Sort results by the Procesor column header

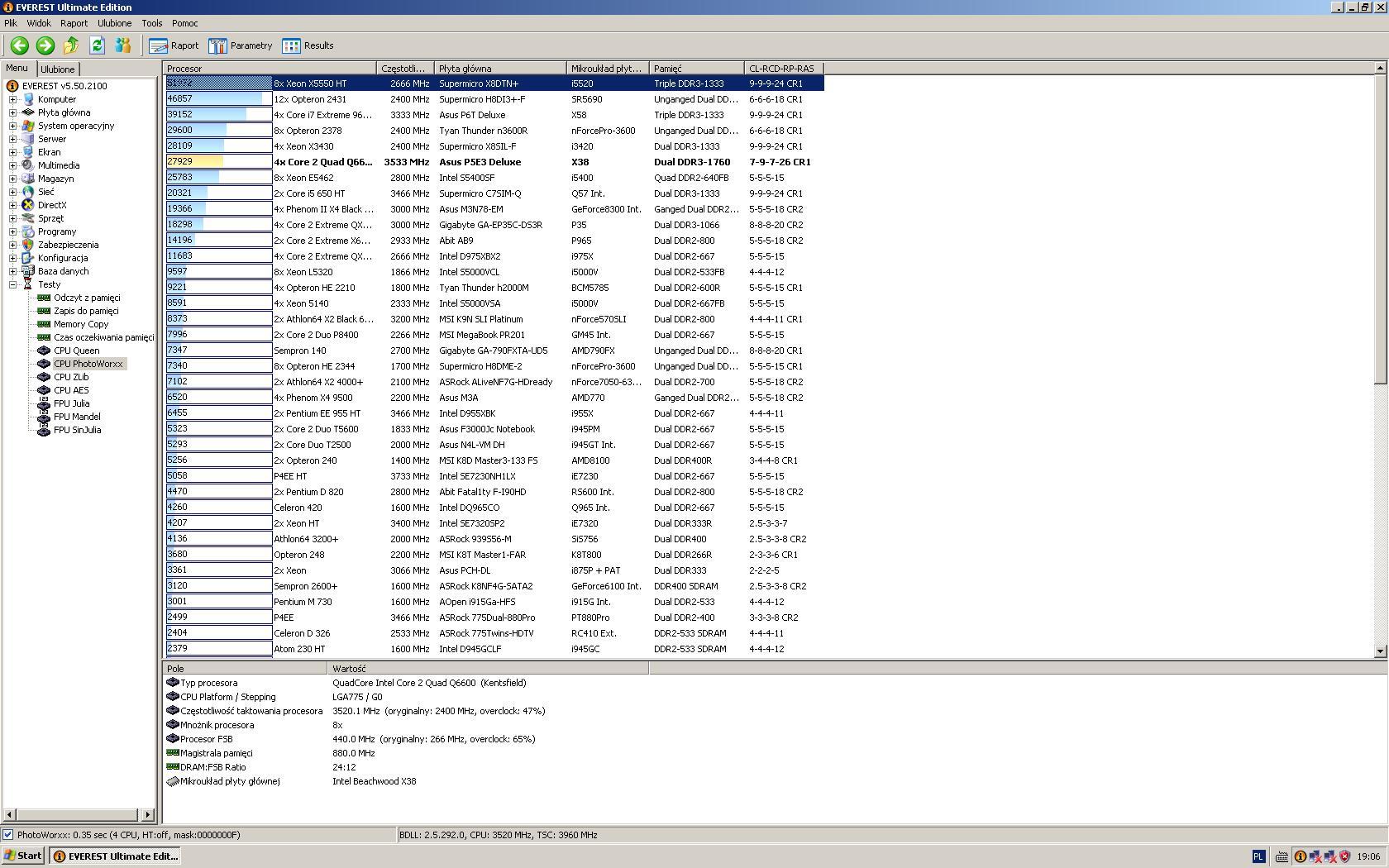(270, 69)
